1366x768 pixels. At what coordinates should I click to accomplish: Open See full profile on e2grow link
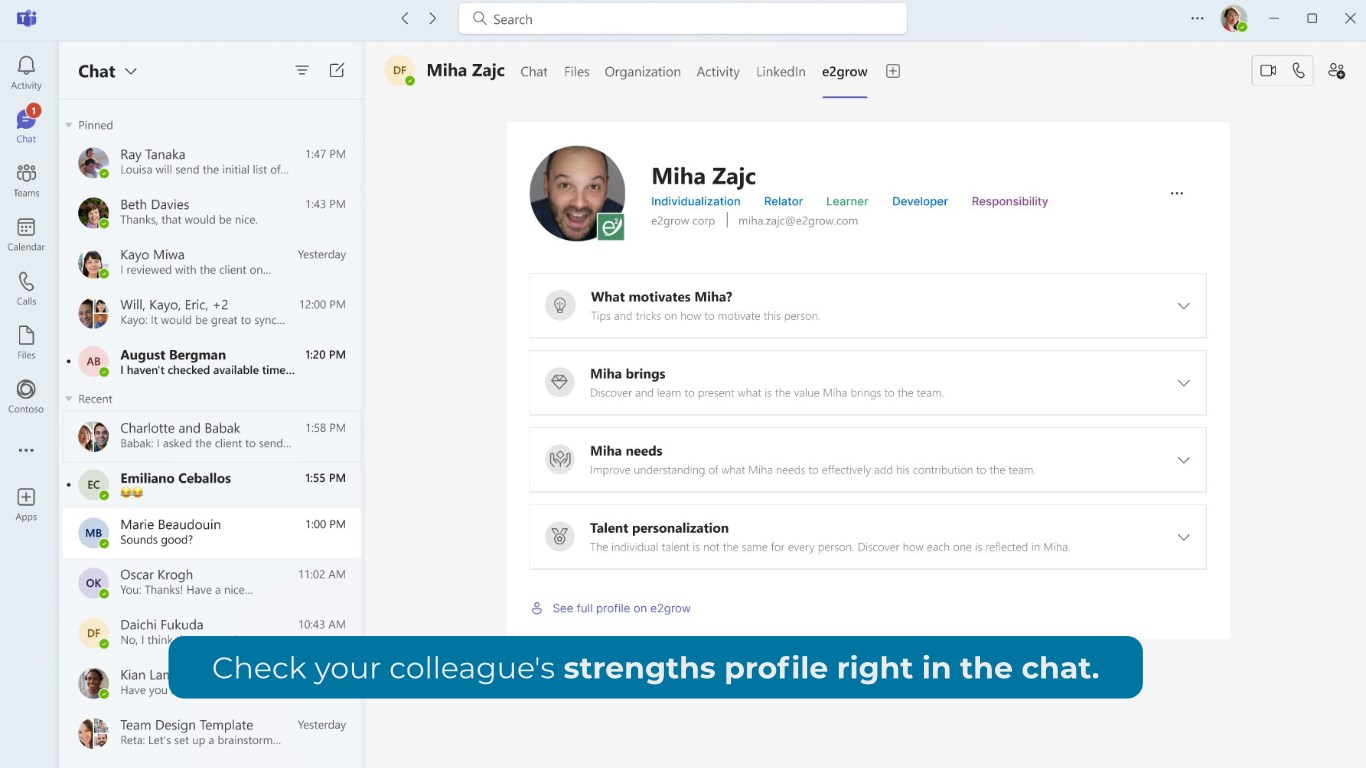(x=621, y=608)
